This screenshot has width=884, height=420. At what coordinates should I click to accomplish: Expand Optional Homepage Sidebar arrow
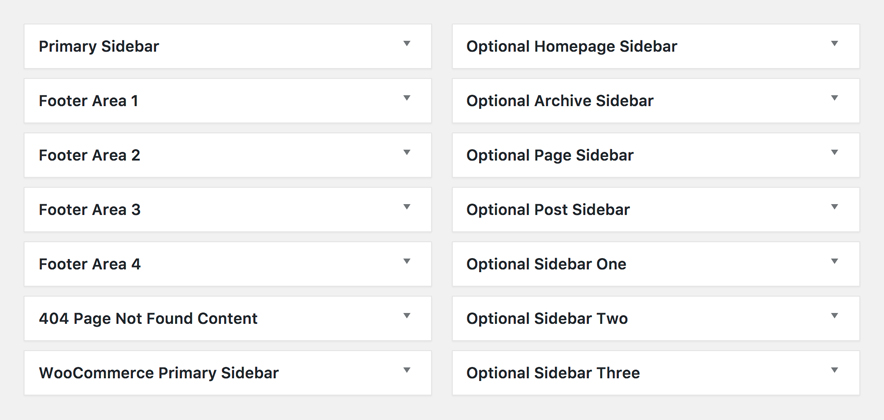coord(834,44)
